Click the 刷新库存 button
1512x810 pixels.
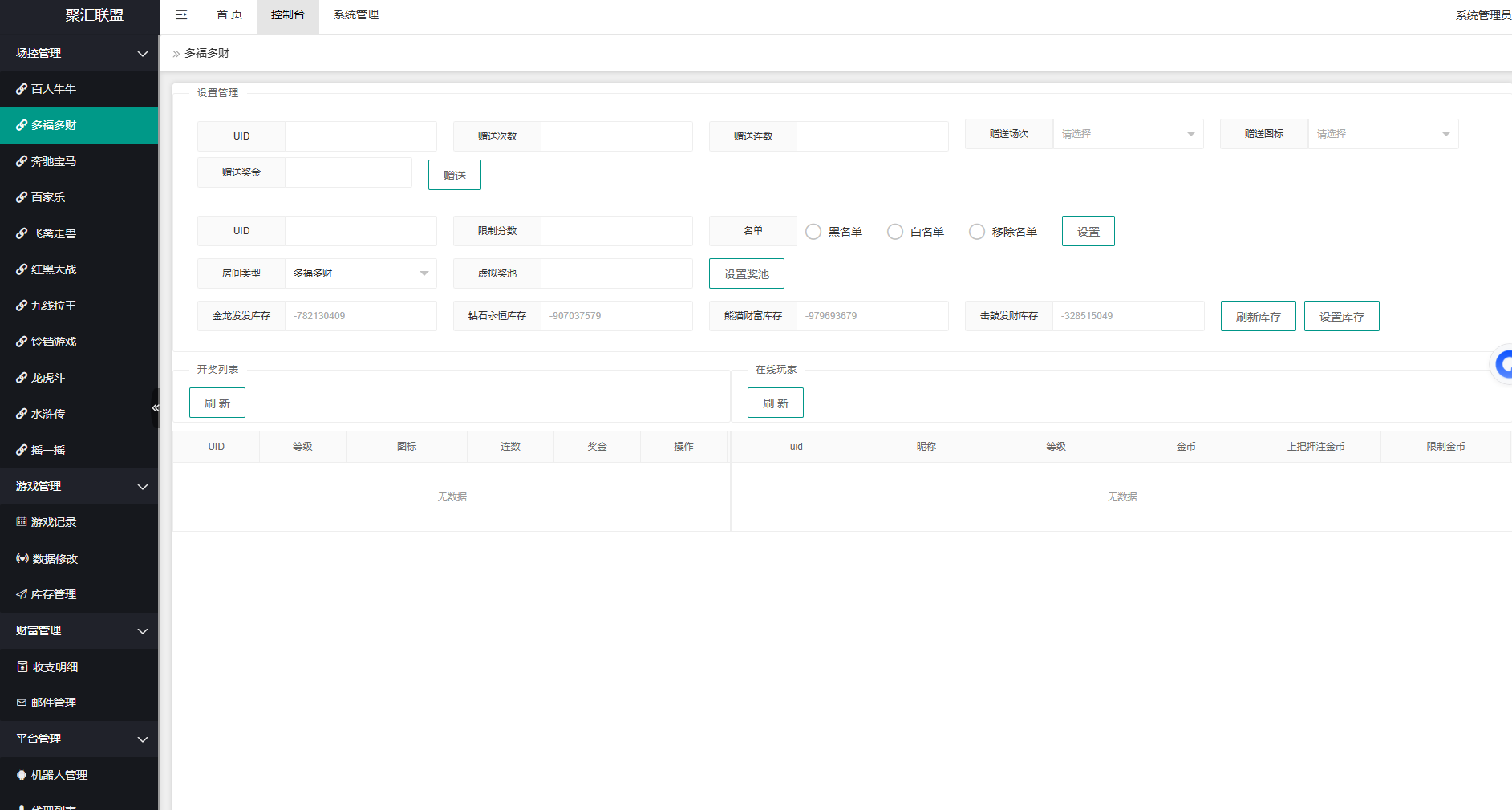(x=1258, y=317)
